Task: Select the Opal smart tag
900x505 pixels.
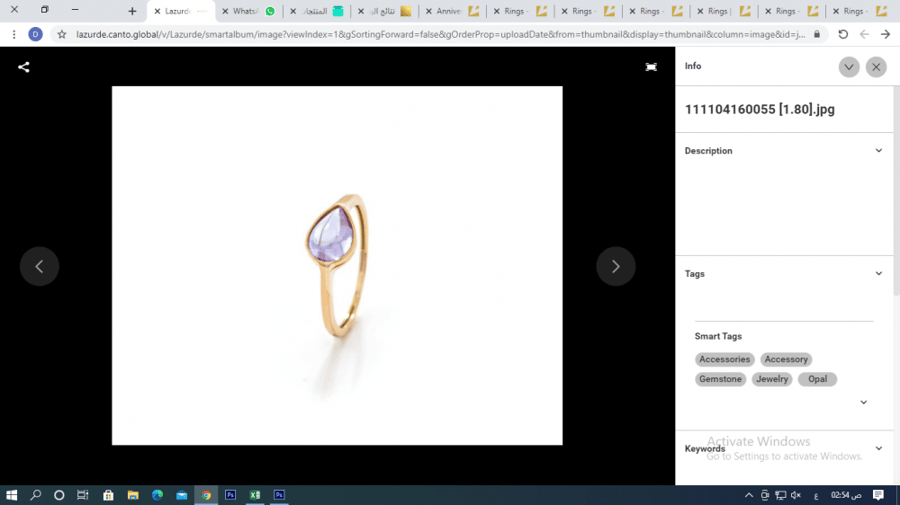Action: click(x=817, y=379)
